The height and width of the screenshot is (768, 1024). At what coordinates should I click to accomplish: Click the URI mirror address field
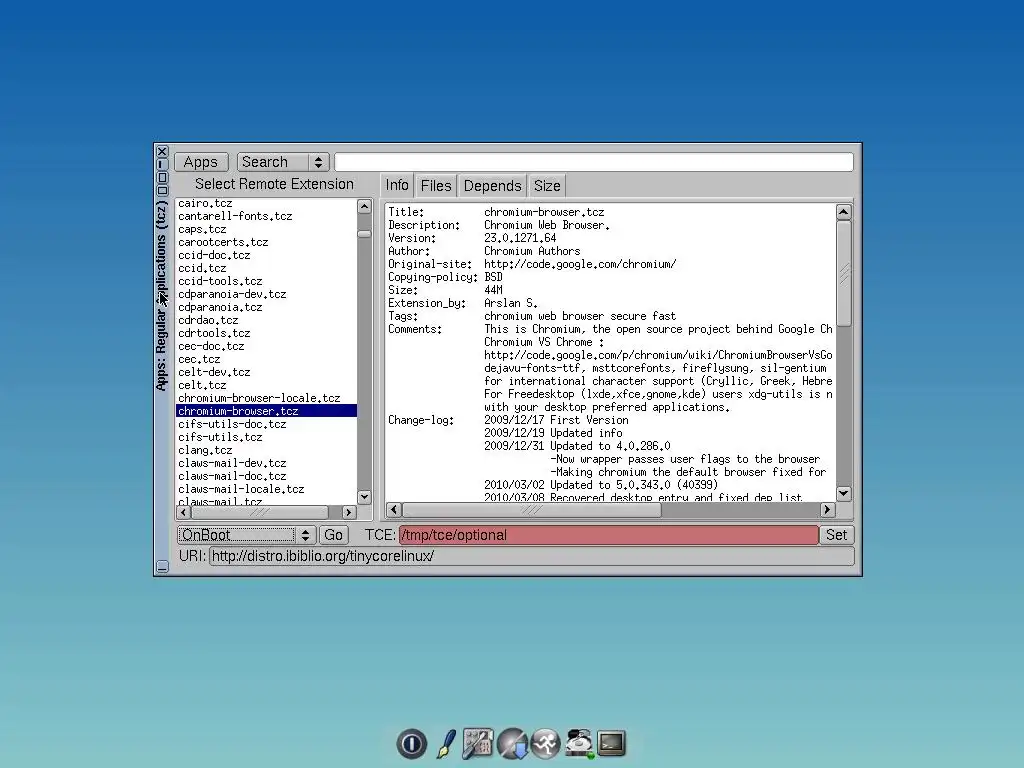tap(532, 556)
